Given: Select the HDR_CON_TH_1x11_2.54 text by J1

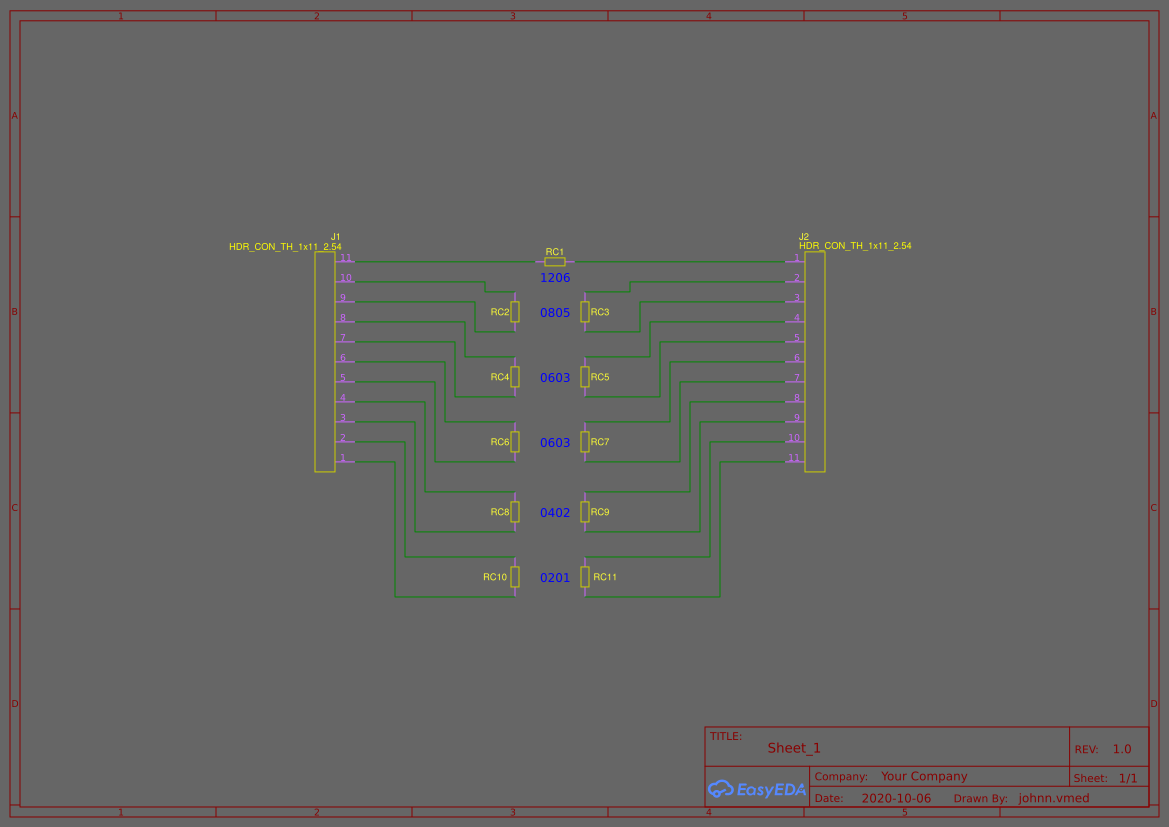Looking at the screenshot, I should 286,246.
